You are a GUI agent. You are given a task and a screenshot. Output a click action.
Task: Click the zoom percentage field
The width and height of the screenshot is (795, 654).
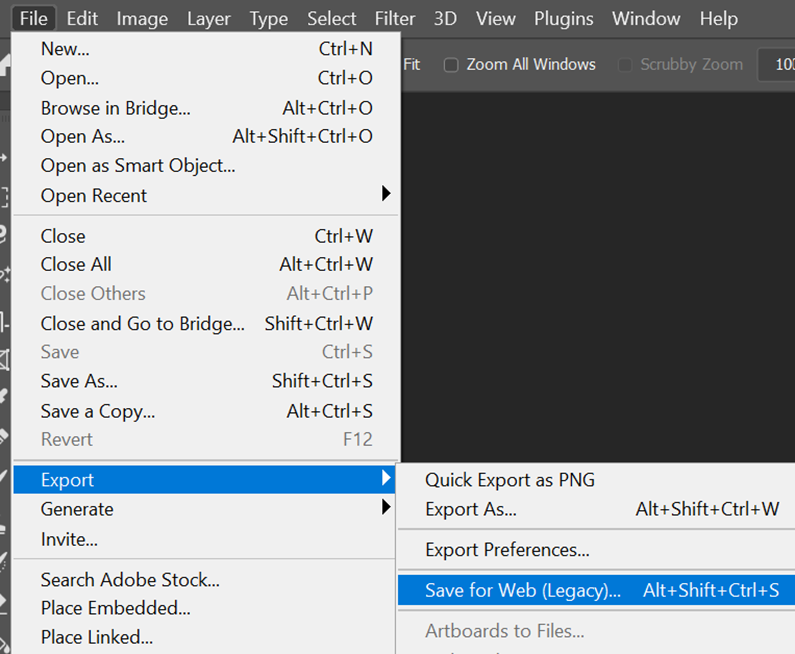coord(784,65)
